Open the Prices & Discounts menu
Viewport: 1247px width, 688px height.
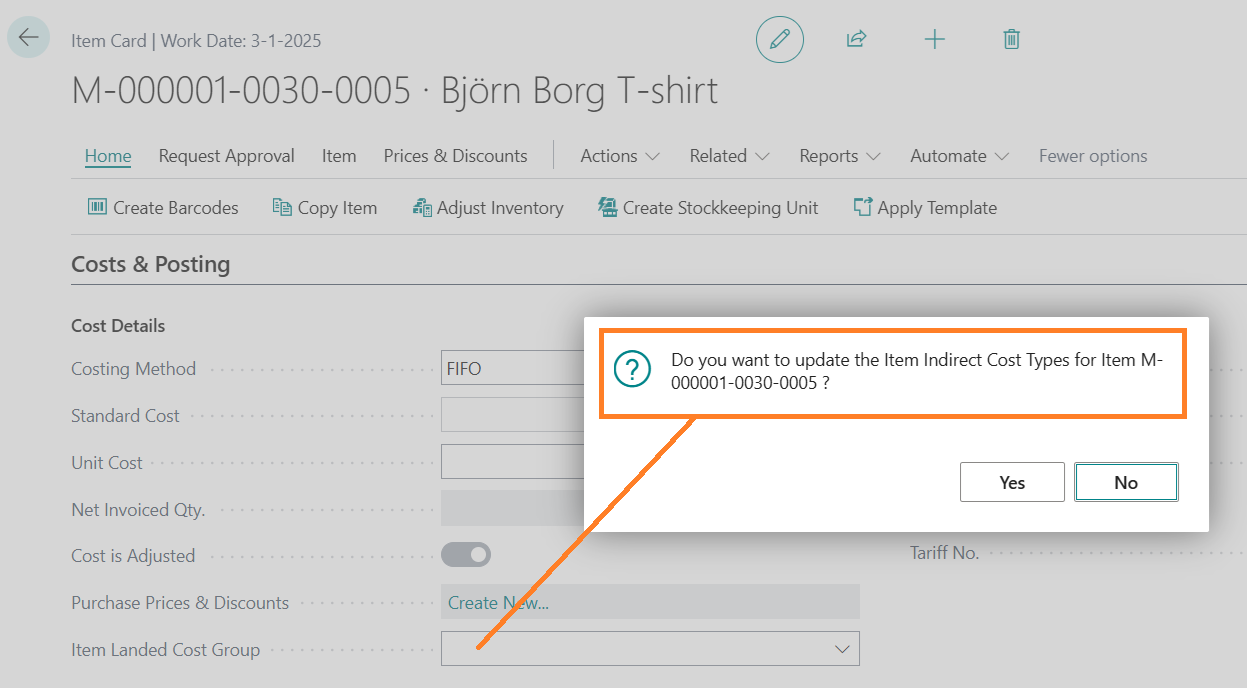tap(455, 156)
